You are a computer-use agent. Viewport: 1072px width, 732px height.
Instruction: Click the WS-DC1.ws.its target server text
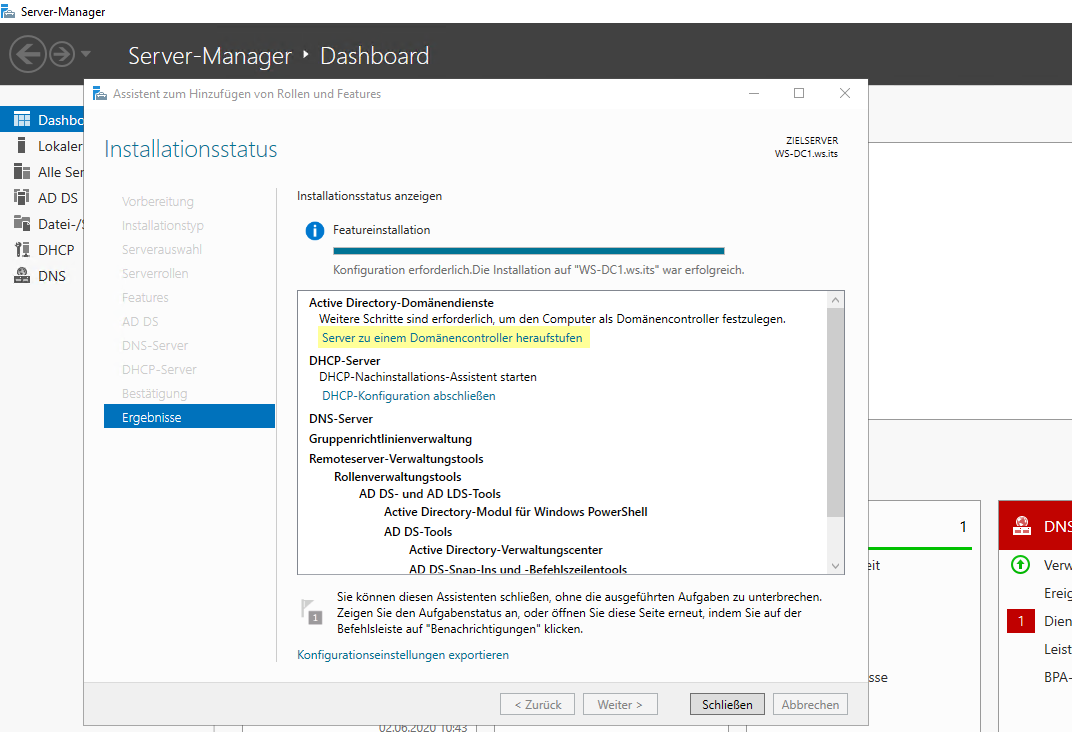click(806, 154)
